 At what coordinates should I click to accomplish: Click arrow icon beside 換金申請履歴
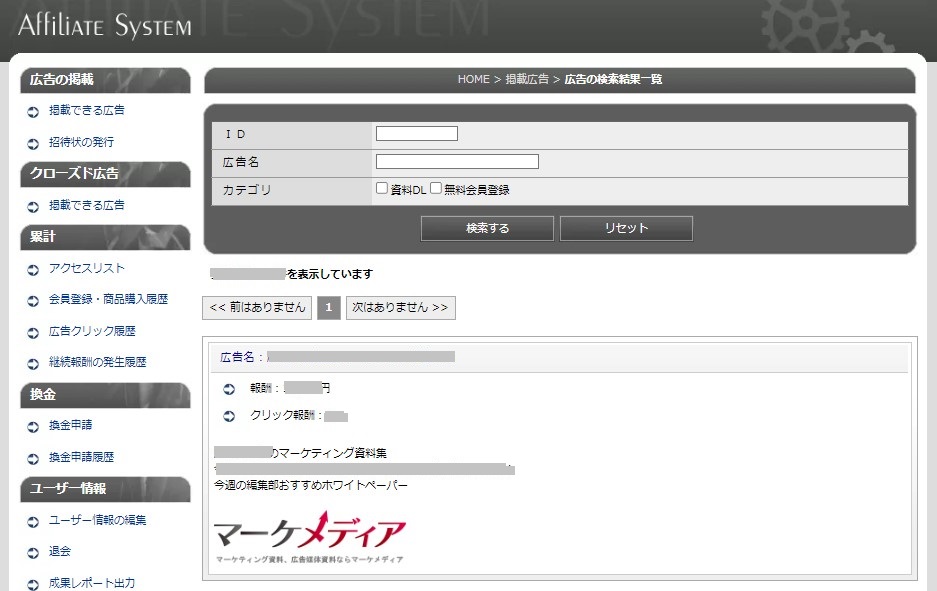click(33, 458)
